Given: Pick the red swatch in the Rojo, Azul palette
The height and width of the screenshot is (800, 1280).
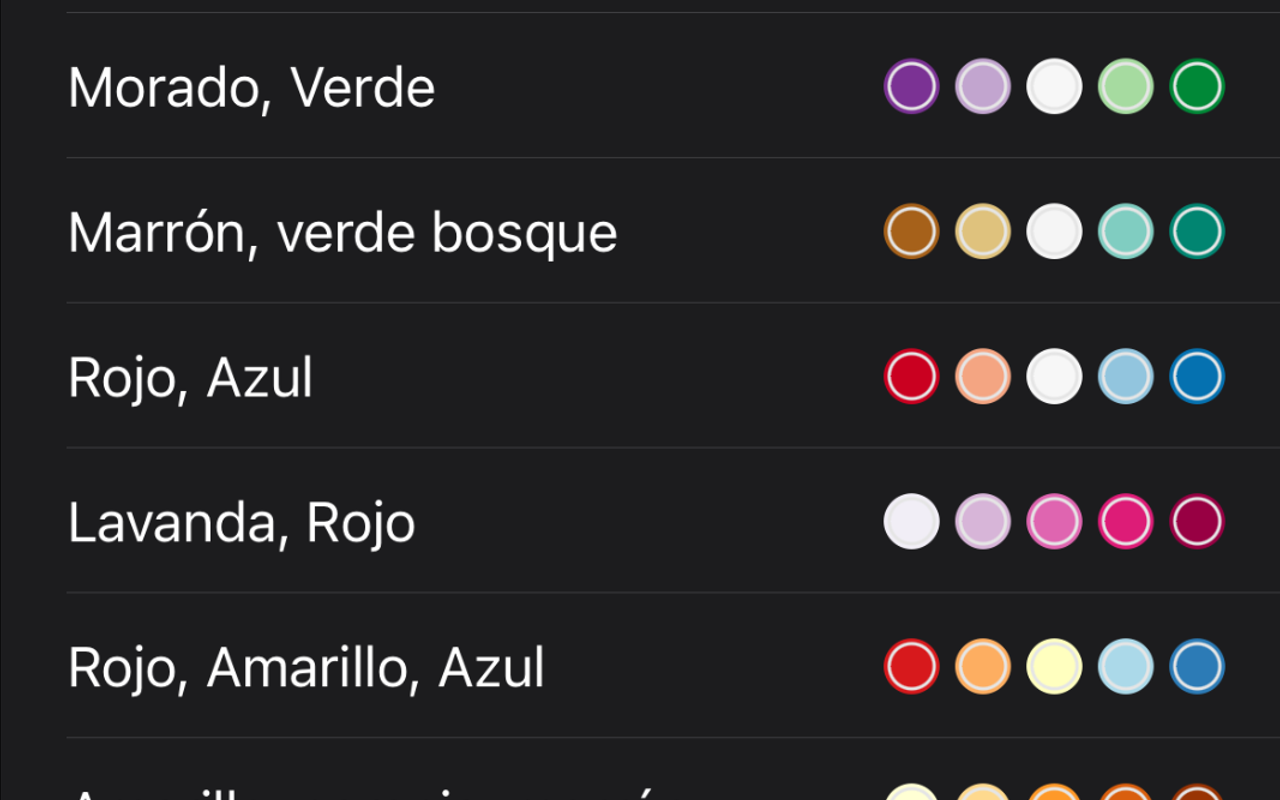Looking at the screenshot, I should click(x=910, y=376).
